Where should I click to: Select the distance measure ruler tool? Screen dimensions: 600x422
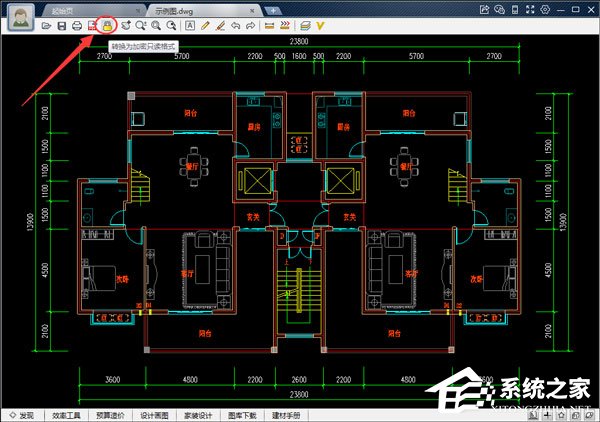click(269, 26)
